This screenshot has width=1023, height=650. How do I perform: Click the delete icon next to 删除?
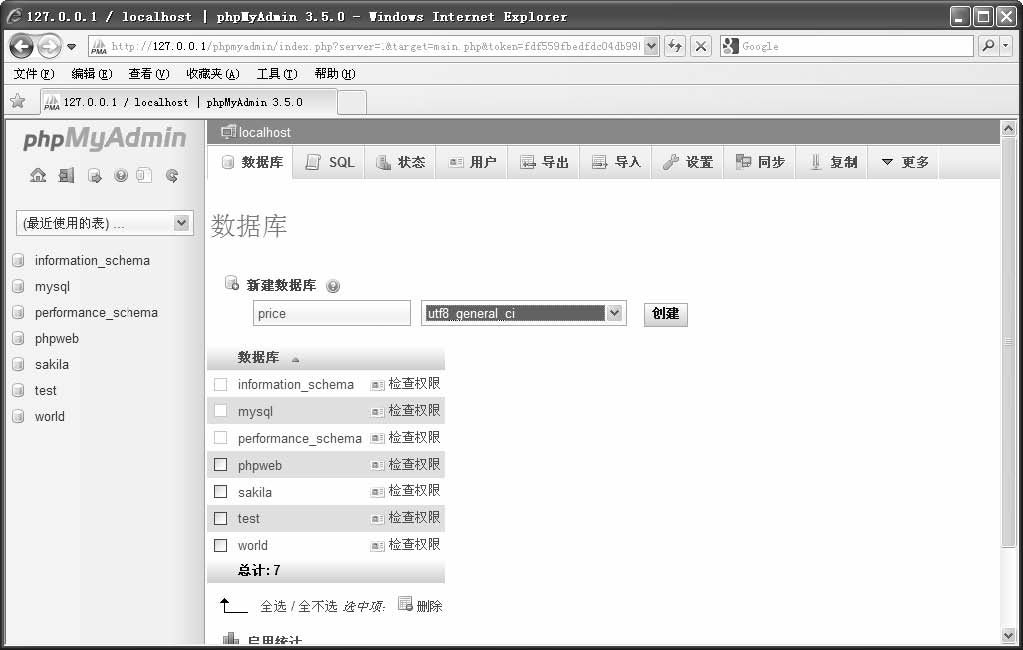point(405,604)
